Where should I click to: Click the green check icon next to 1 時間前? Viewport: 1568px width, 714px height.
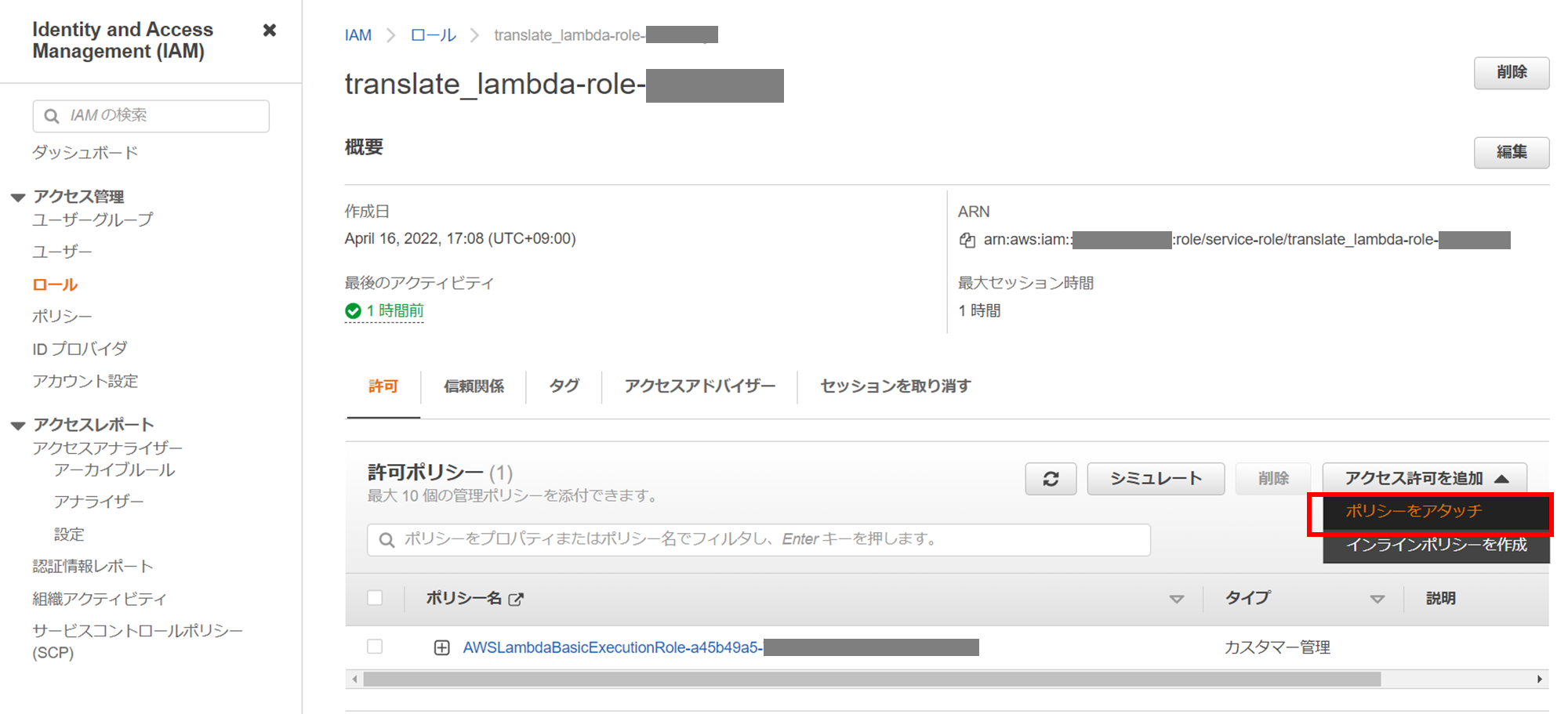click(352, 310)
